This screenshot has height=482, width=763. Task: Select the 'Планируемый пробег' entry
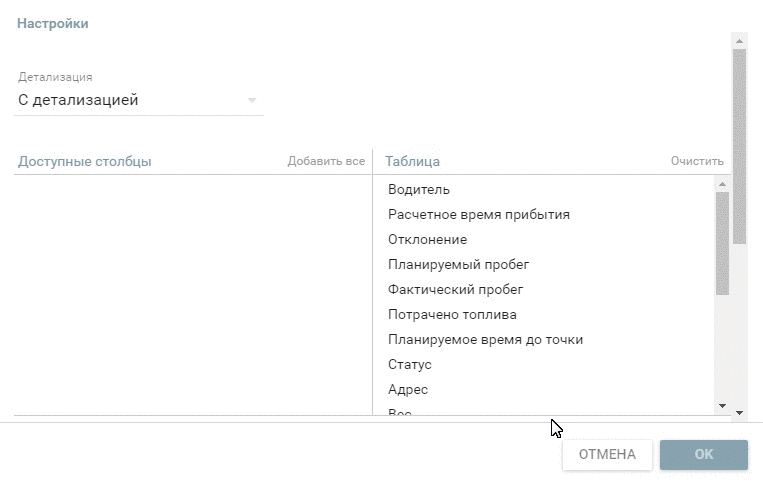tap(458, 264)
